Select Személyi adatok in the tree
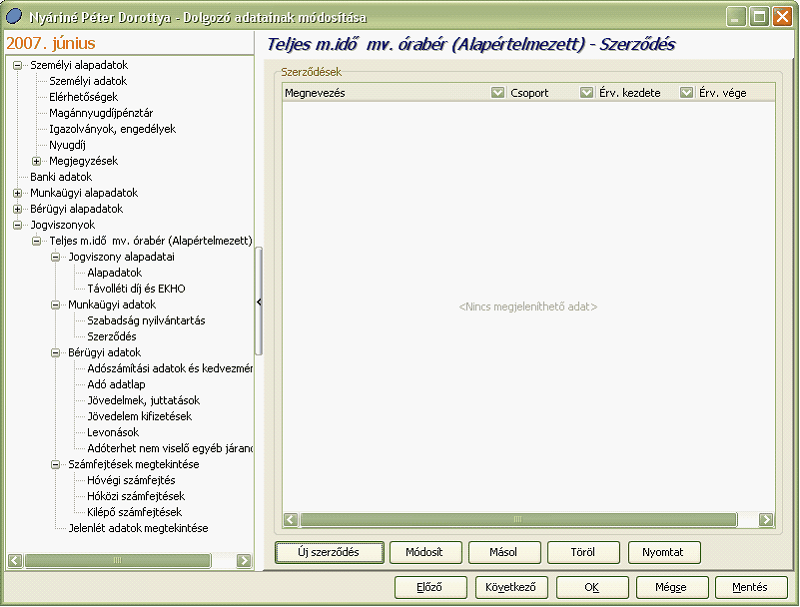 coord(88,81)
